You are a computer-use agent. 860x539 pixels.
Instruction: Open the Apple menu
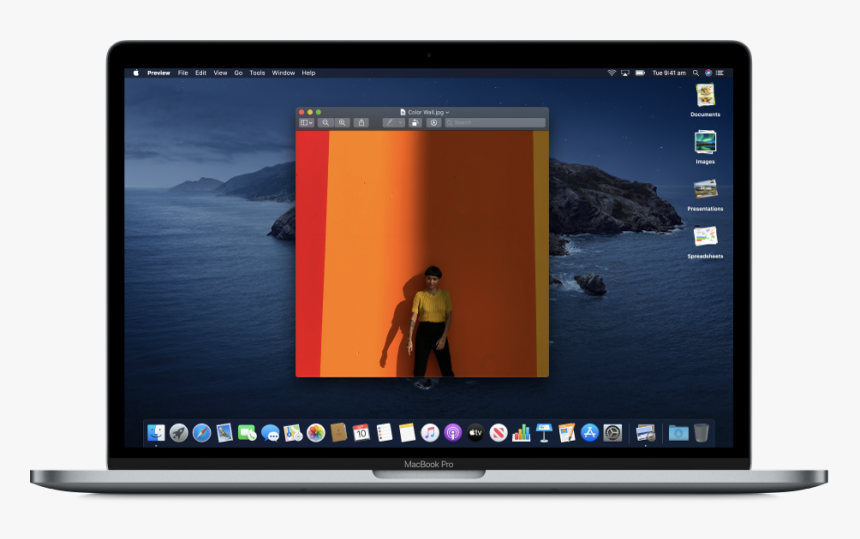pos(136,73)
